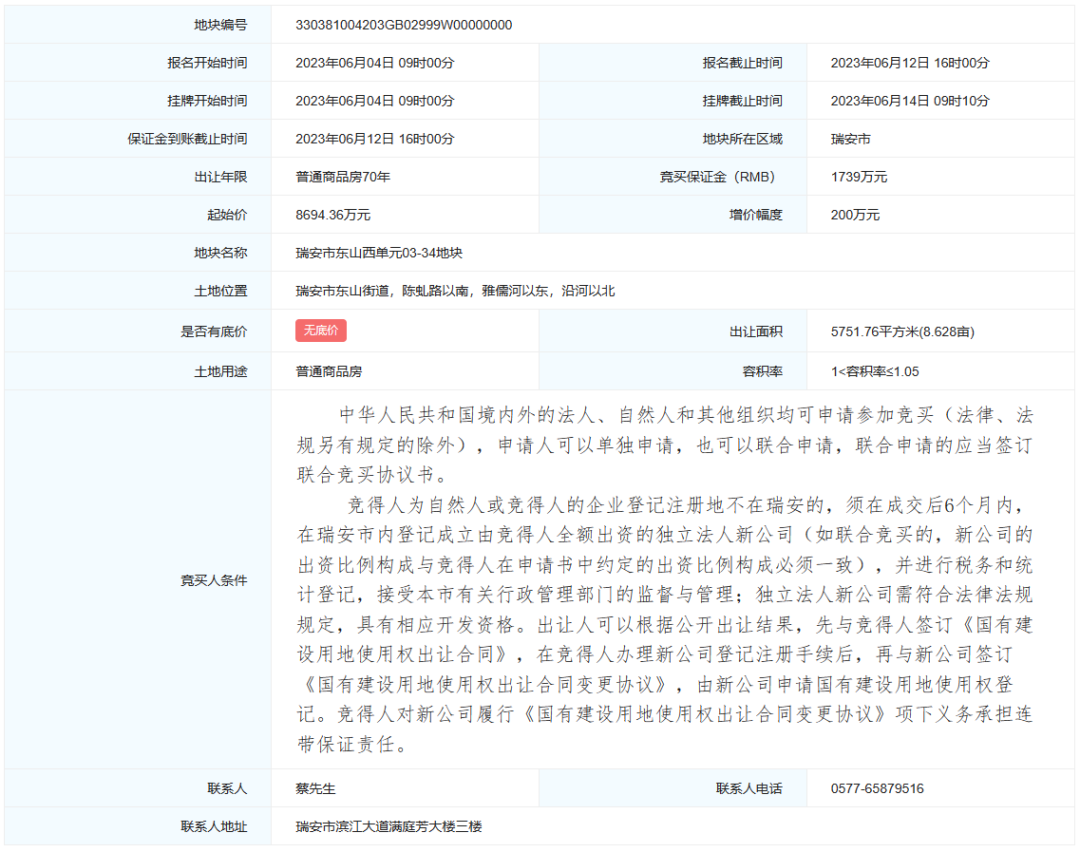Click the parcel name 瑞安市东山西单元03-34地块
This screenshot has height=852, width=1080.
pos(379,253)
